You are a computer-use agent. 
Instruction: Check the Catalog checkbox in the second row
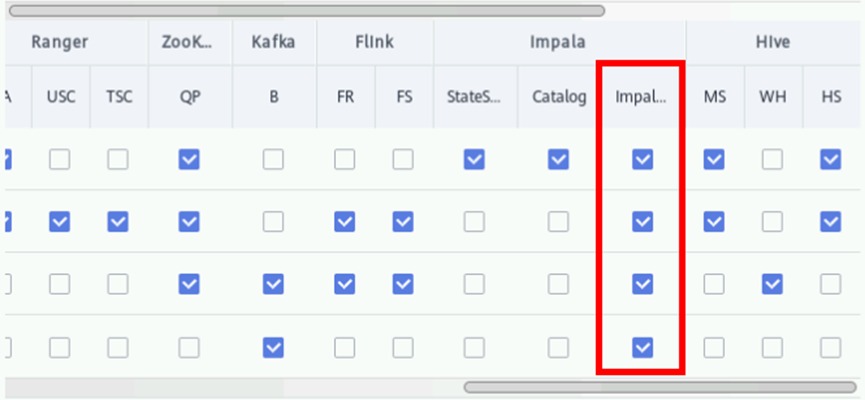pos(558,222)
